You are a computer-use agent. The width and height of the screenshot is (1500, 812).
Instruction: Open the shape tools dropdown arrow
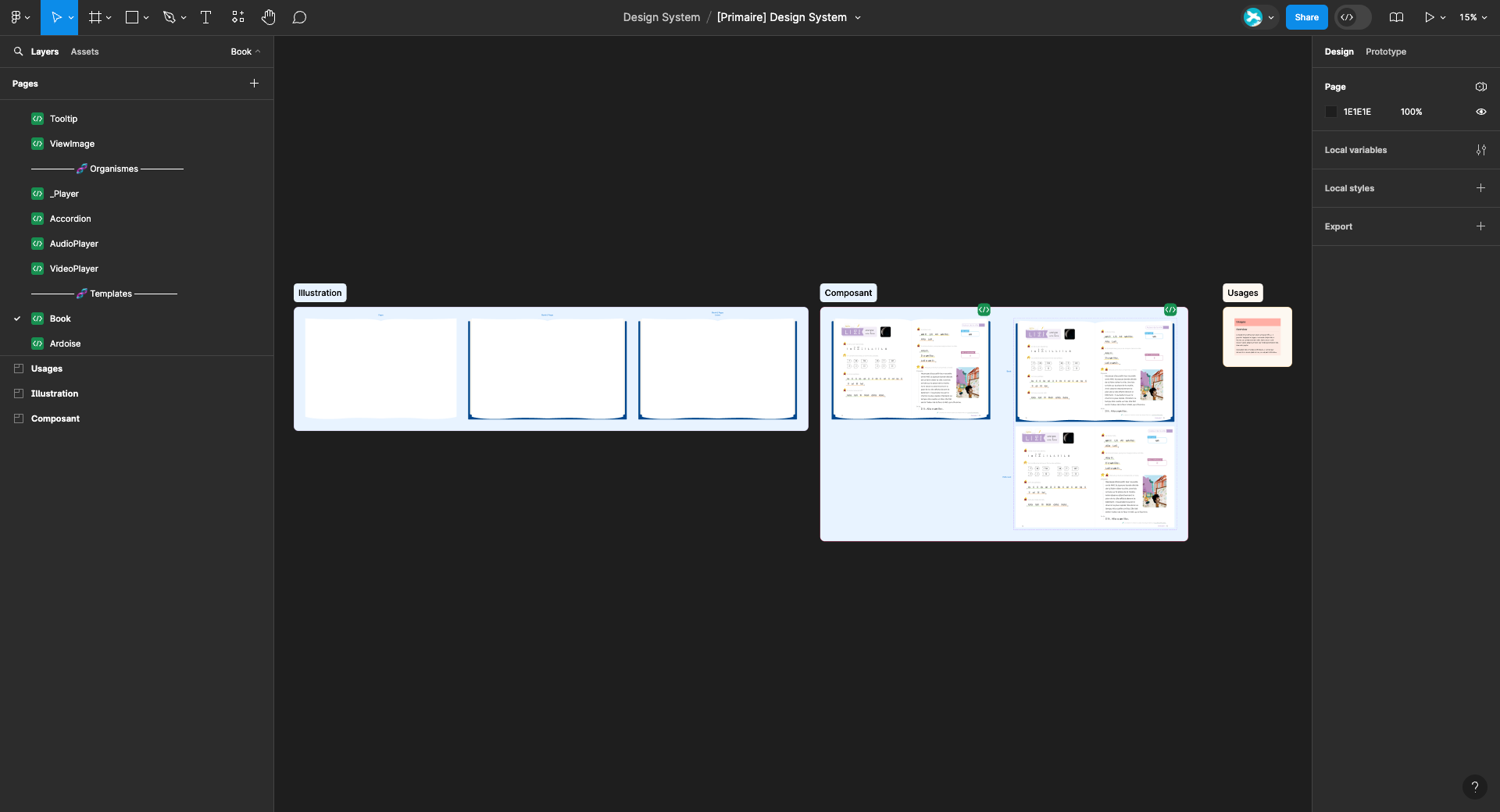146,17
